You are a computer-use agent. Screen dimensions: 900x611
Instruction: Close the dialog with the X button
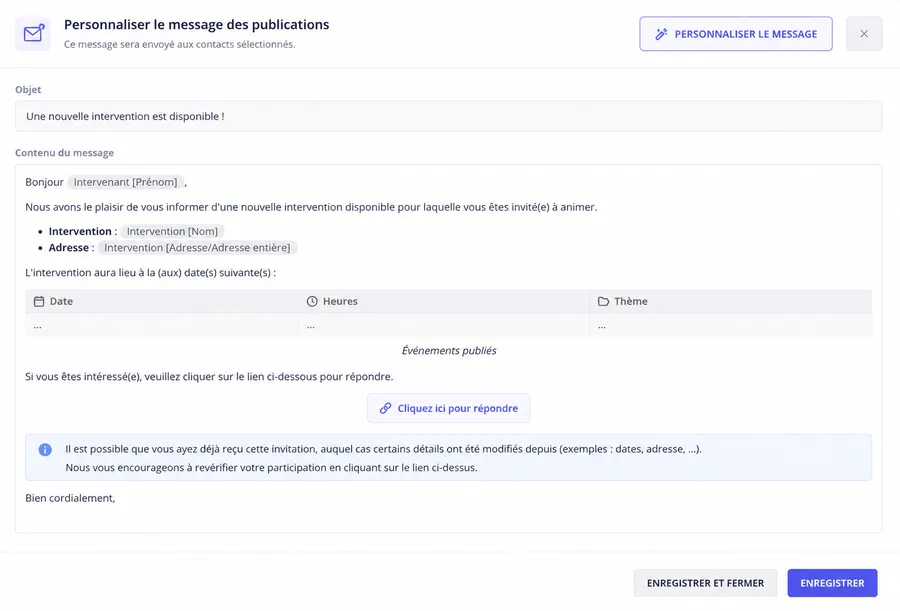coord(864,34)
